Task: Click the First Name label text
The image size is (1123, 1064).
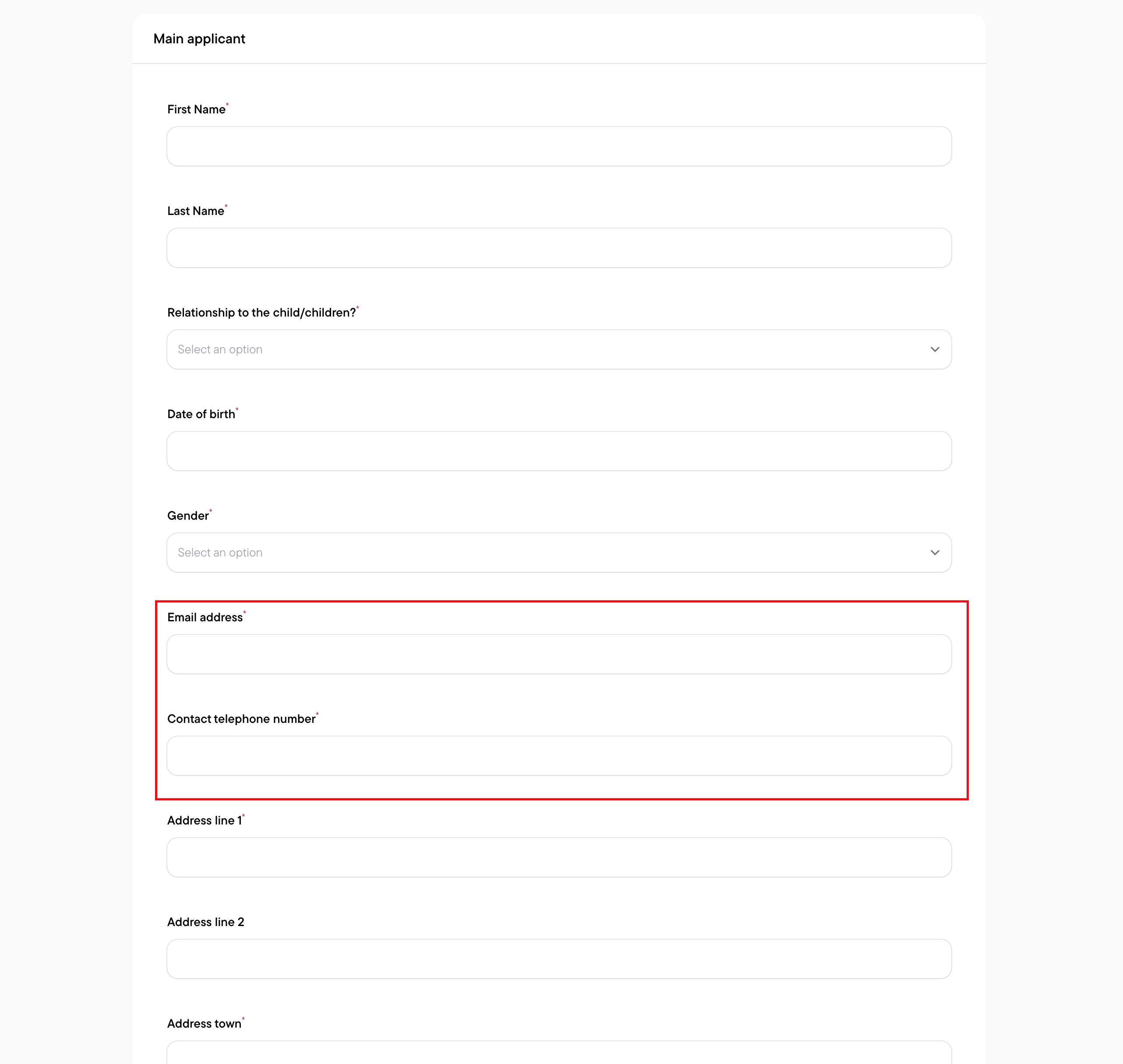Action: (x=196, y=109)
